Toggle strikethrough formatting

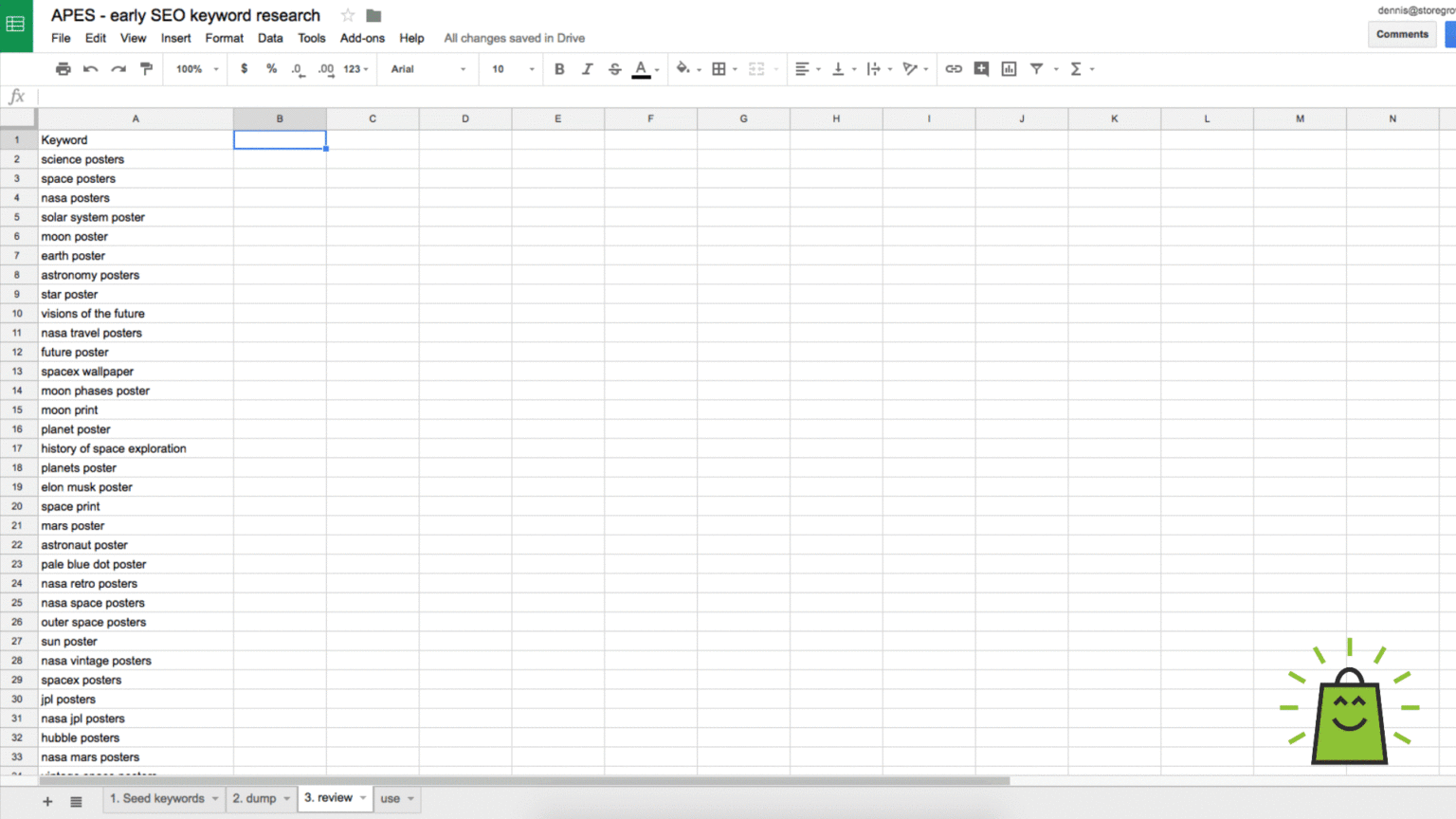(613, 68)
